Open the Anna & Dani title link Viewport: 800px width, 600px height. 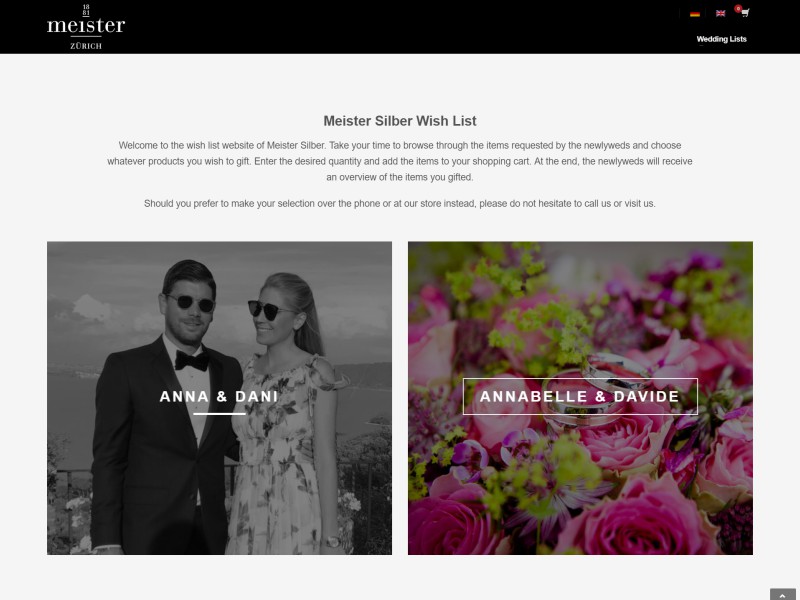click(219, 396)
